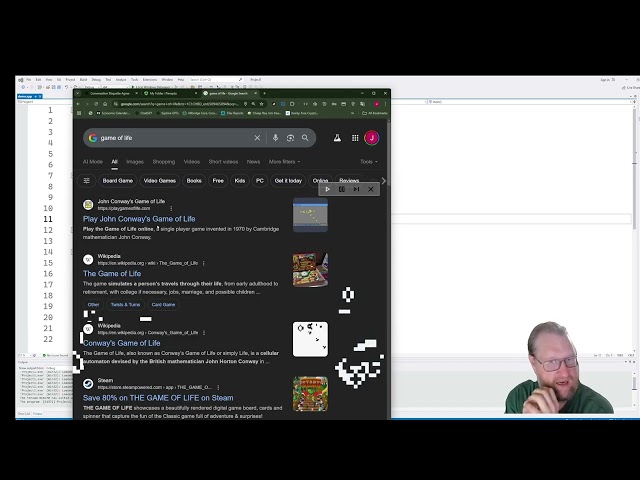Viewport: 640px width, 480px height.
Task: Open the Conway's Game of Life result thumbnail
Action: pyautogui.click(x=310, y=339)
